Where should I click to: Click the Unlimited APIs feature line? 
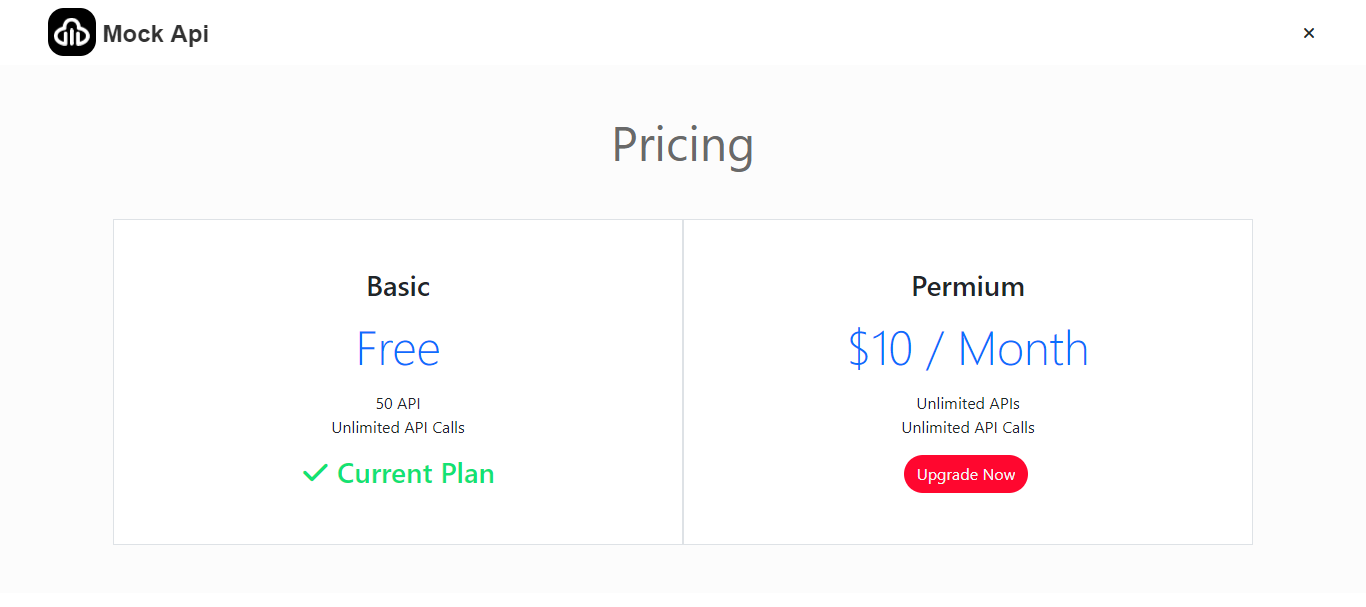coord(968,404)
